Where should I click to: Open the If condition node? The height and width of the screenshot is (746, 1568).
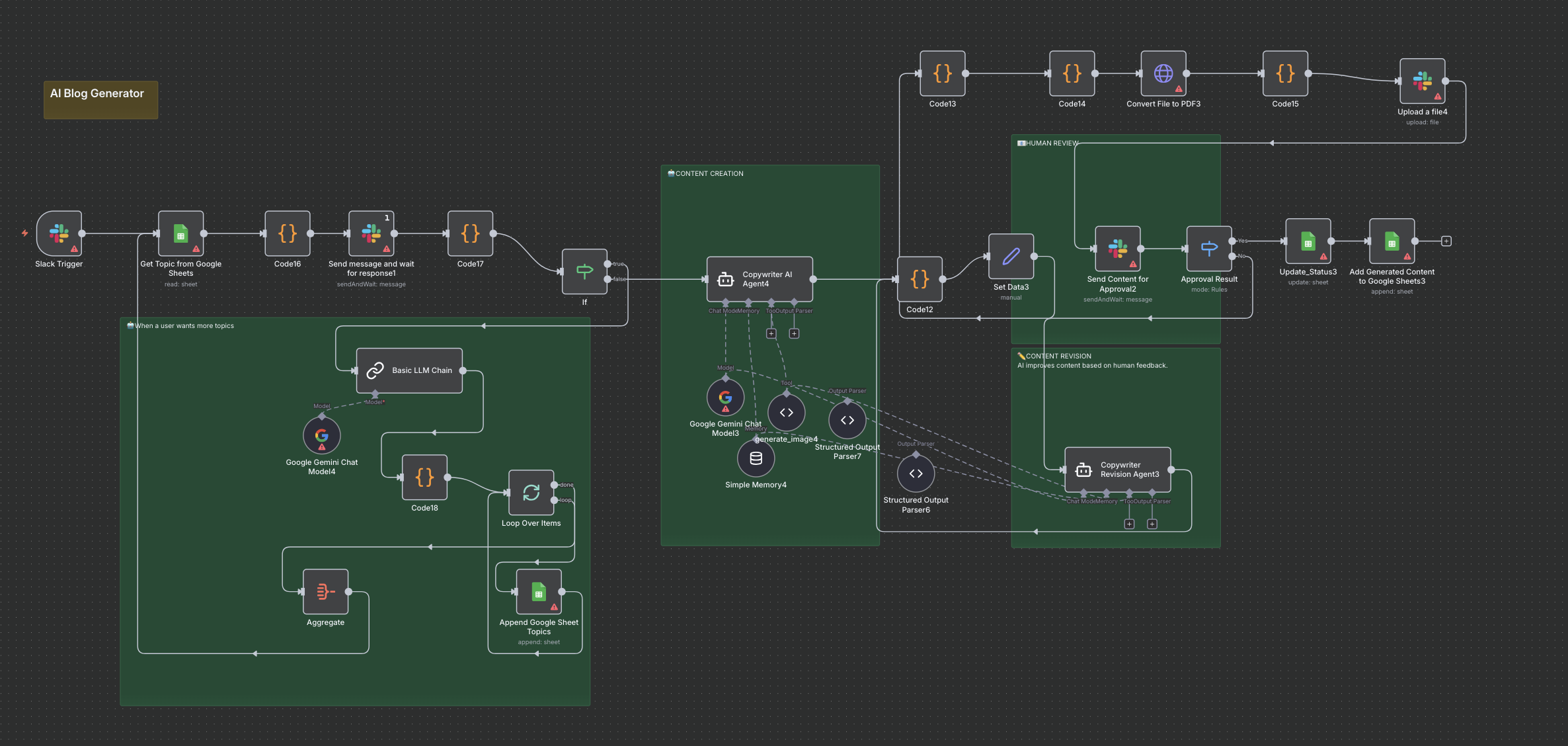coord(584,271)
